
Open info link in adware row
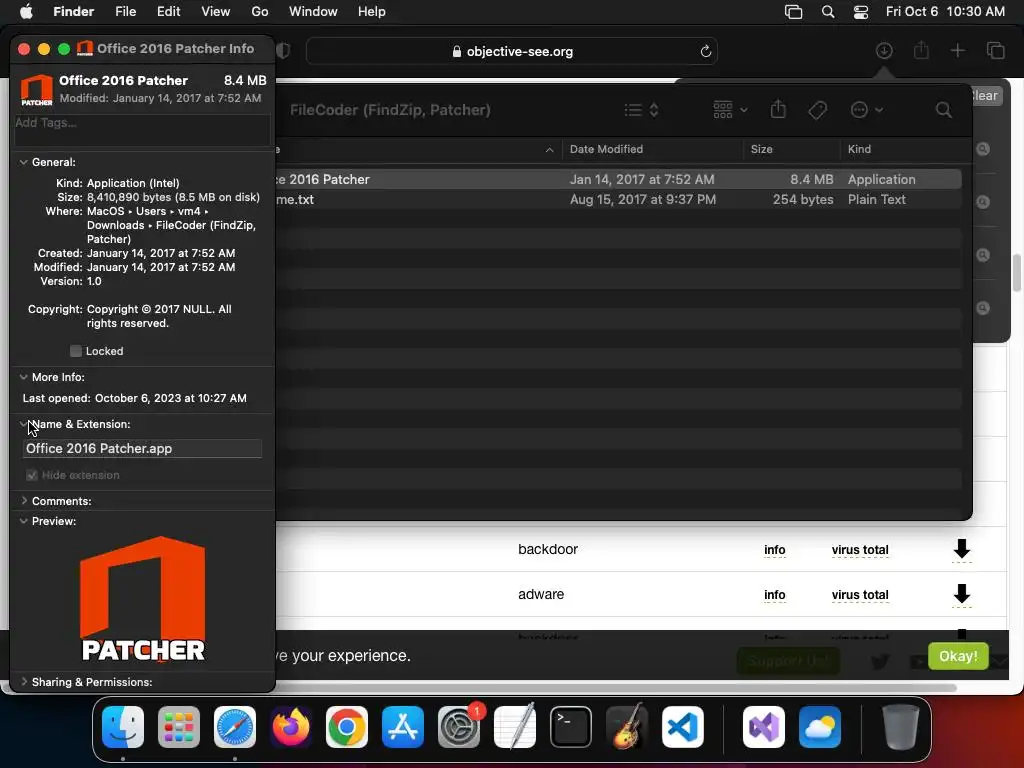click(x=775, y=595)
